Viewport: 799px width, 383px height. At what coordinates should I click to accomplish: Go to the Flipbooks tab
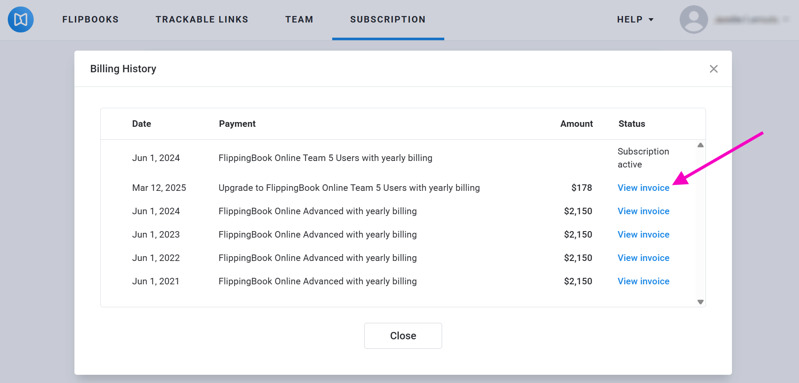pos(90,20)
